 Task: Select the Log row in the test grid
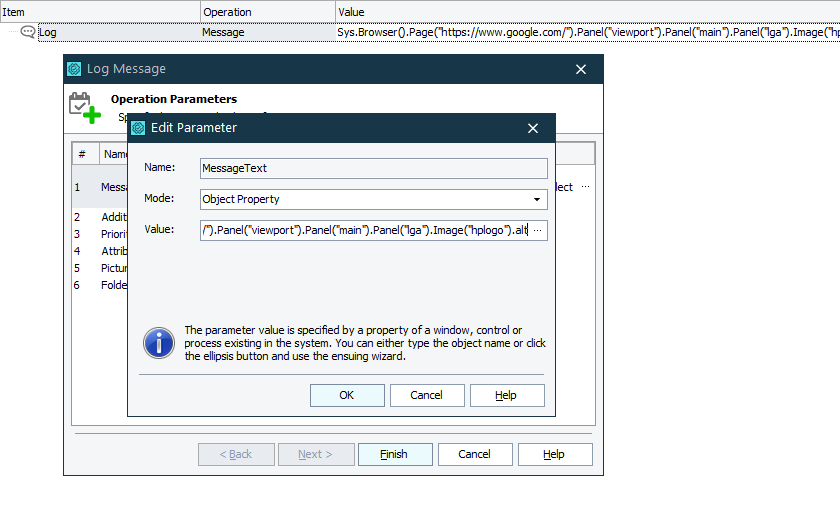120,32
